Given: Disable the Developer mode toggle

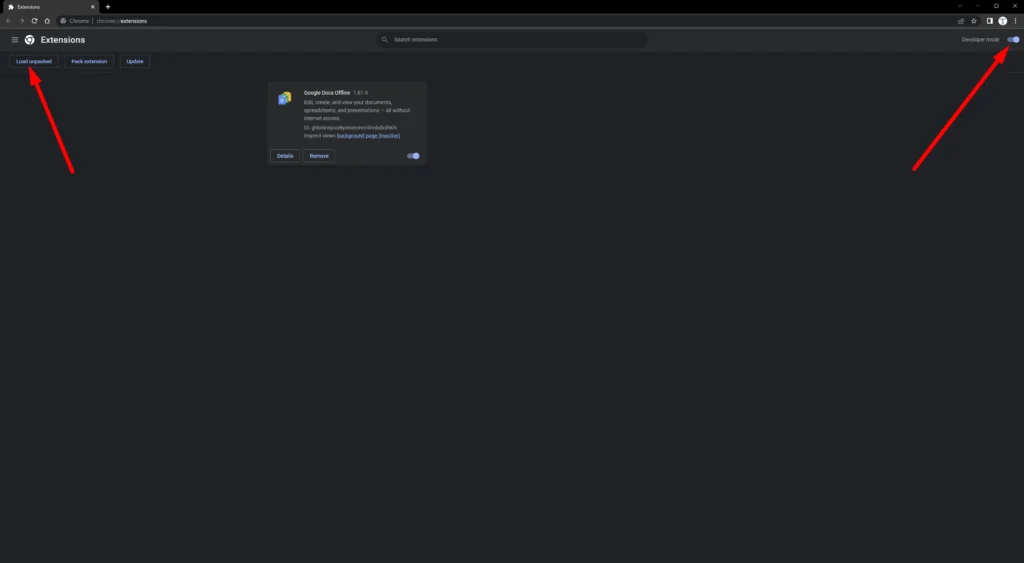Looking at the screenshot, I should pos(1013,40).
